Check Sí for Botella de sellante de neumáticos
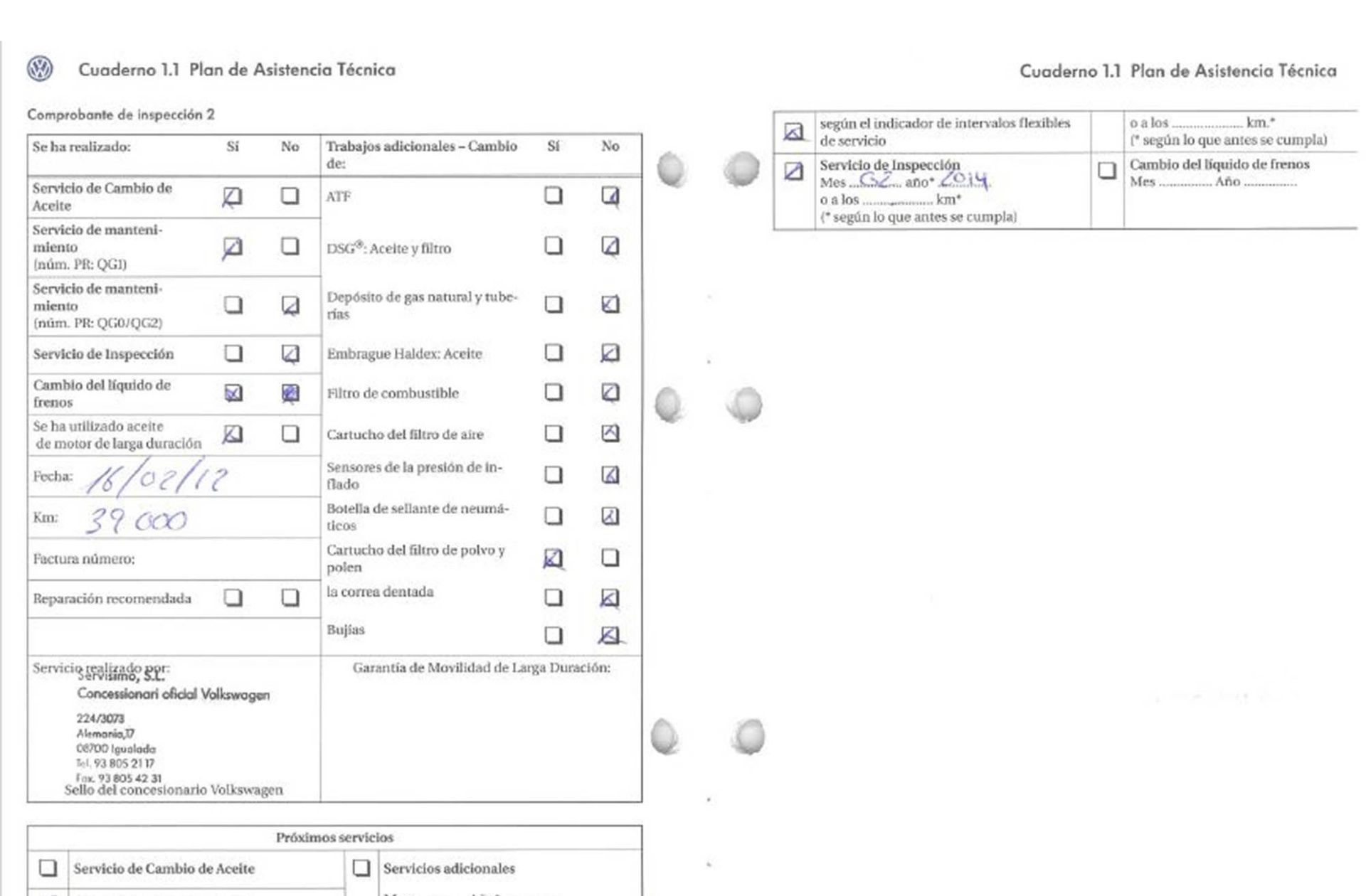Viewport: 1366px width, 896px height. pyautogui.click(x=554, y=516)
